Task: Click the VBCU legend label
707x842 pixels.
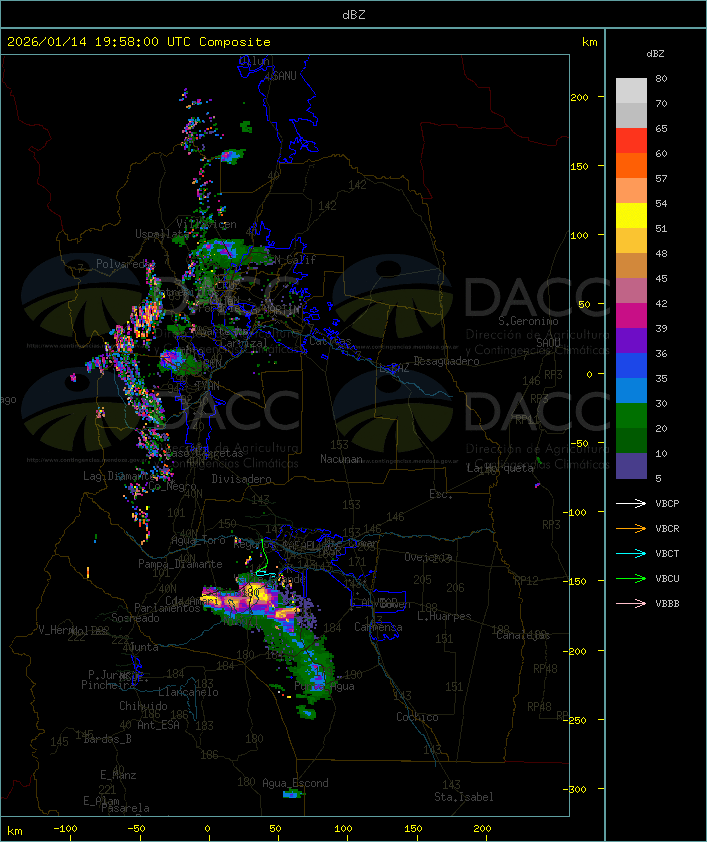Action: coord(667,578)
